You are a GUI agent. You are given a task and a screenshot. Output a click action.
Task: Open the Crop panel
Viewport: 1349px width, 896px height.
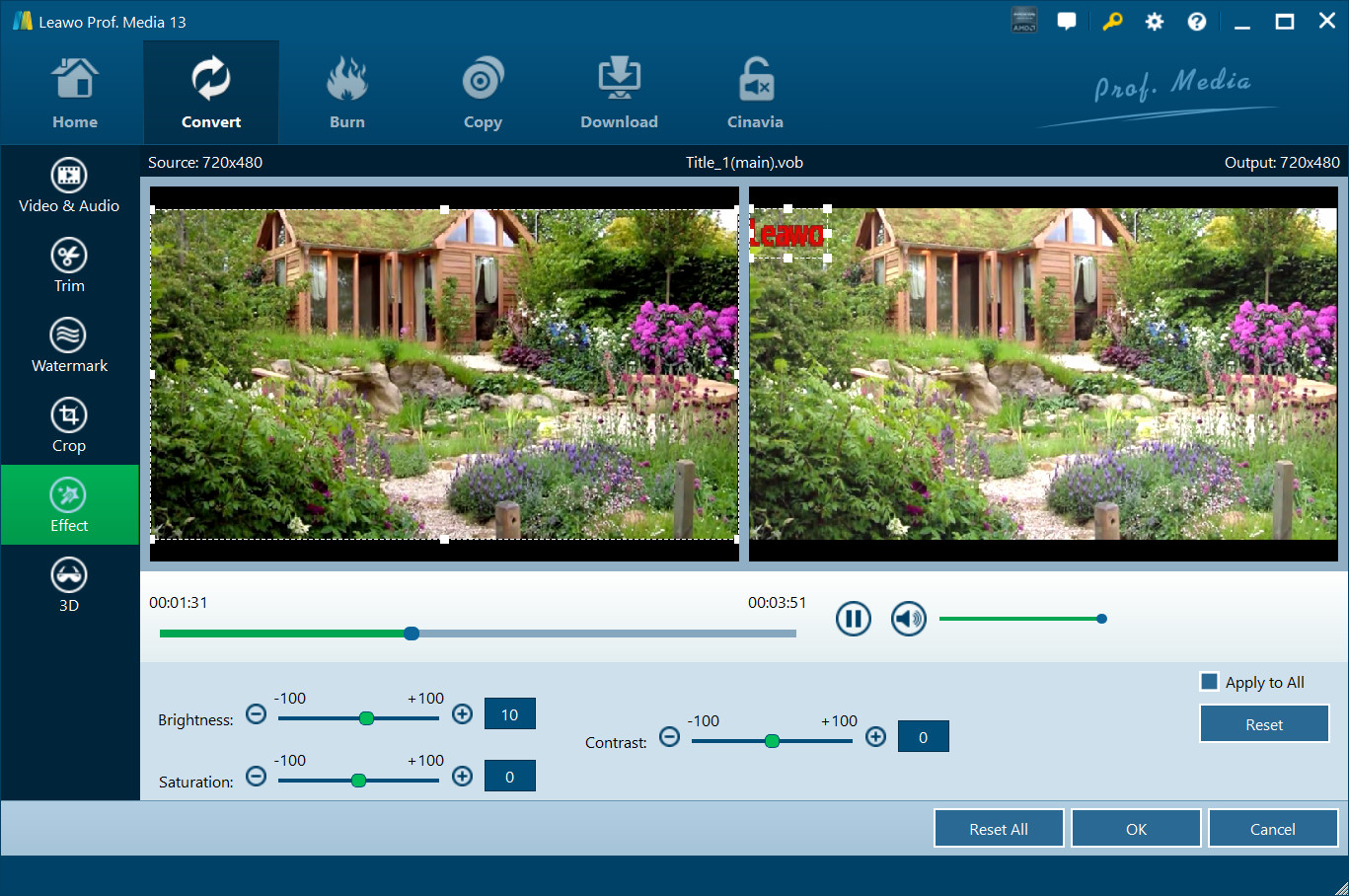(x=69, y=425)
